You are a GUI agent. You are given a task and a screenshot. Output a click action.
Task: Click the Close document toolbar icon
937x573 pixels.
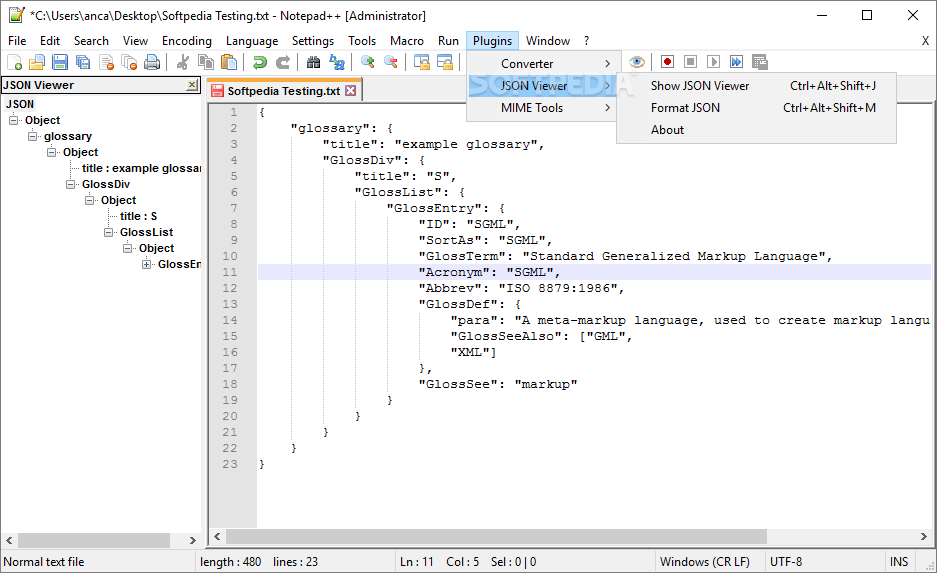coord(106,62)
